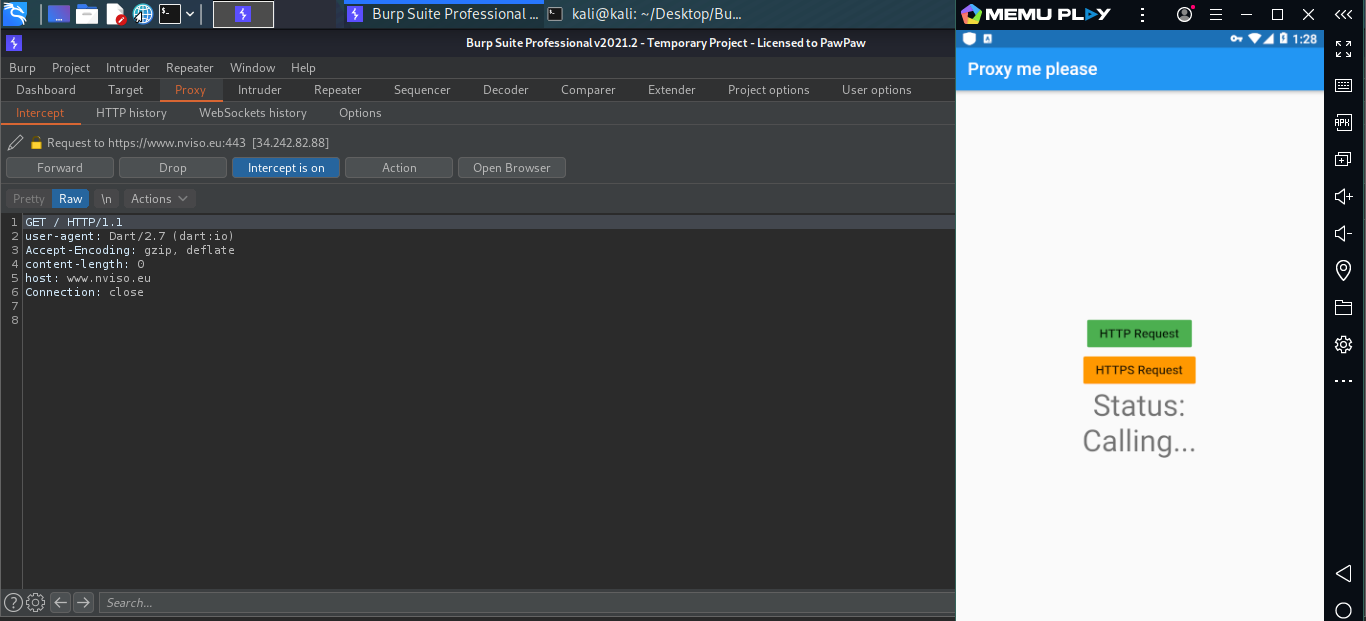Open the MEmu three-dot options menu

(1142, 15)
